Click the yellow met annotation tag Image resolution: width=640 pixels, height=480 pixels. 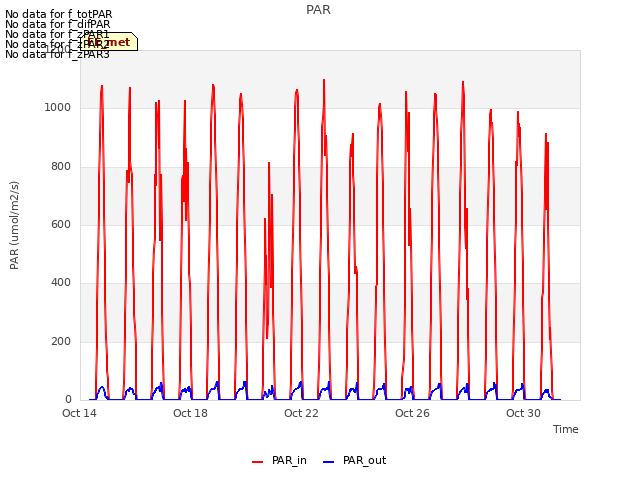[x=109, y=42]
